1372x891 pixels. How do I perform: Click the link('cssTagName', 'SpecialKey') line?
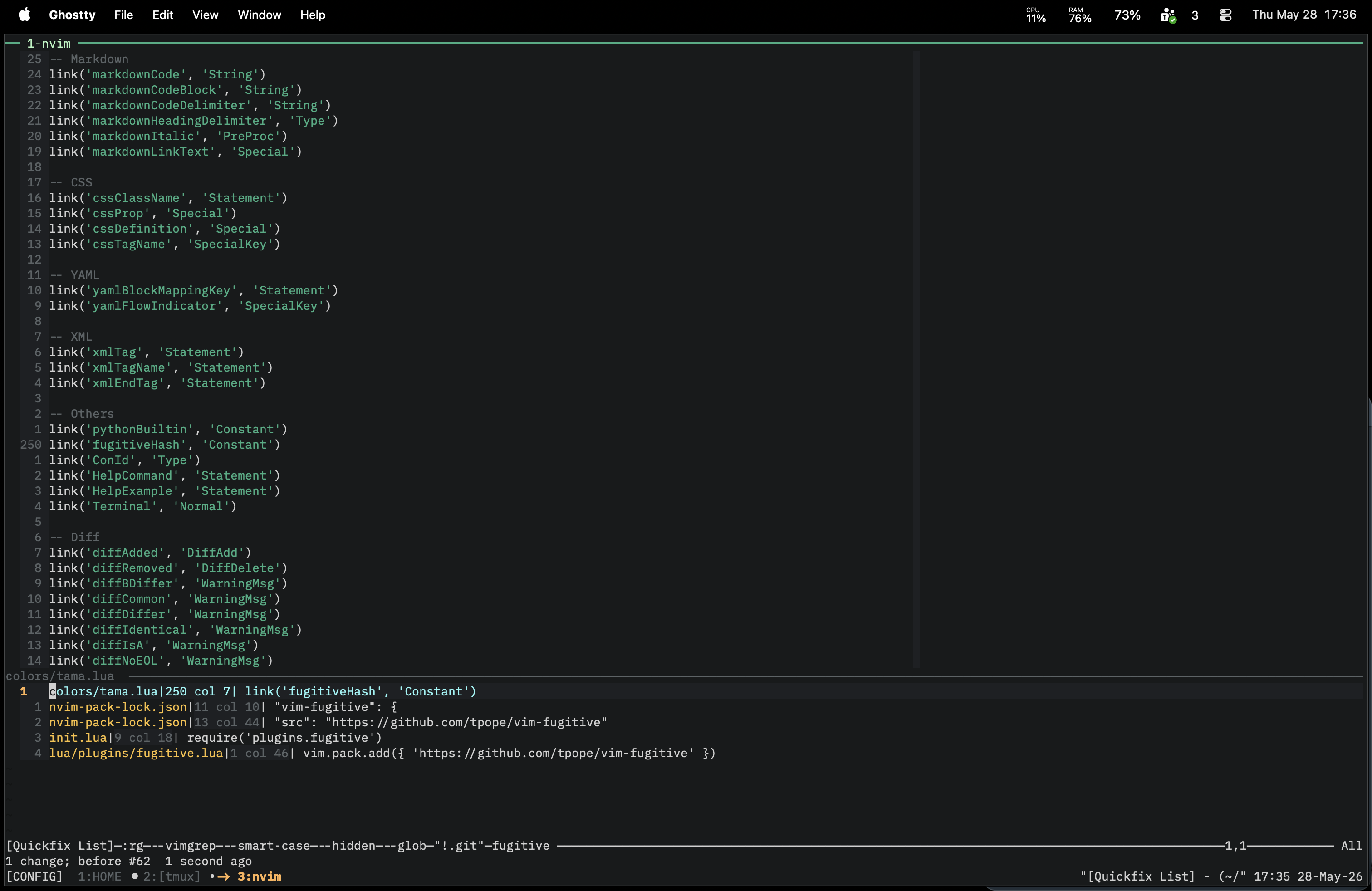click(164, 245)
